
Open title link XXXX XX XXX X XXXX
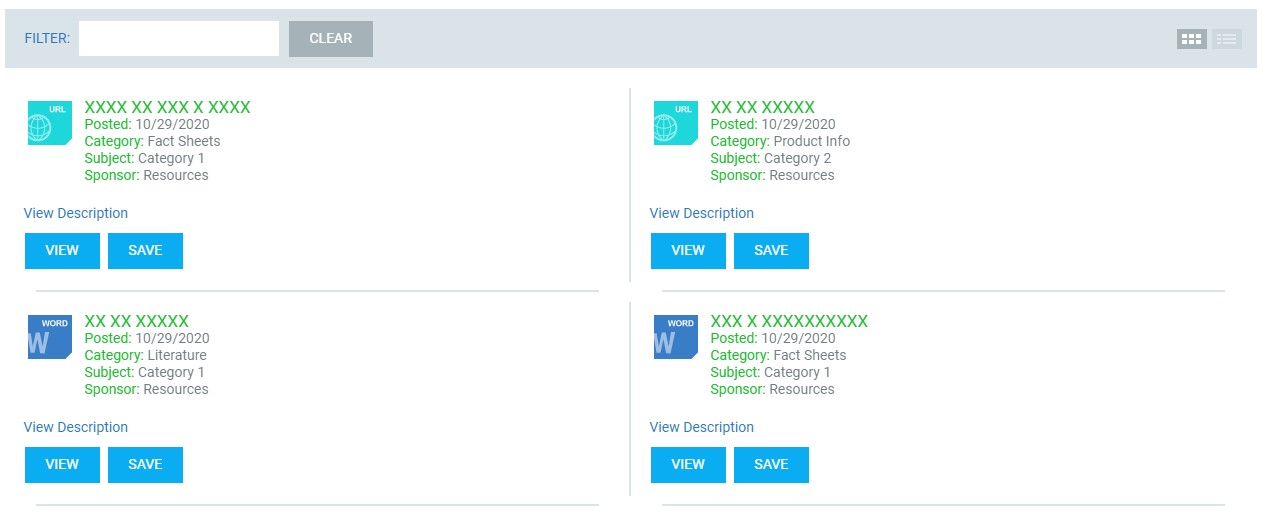168,107
